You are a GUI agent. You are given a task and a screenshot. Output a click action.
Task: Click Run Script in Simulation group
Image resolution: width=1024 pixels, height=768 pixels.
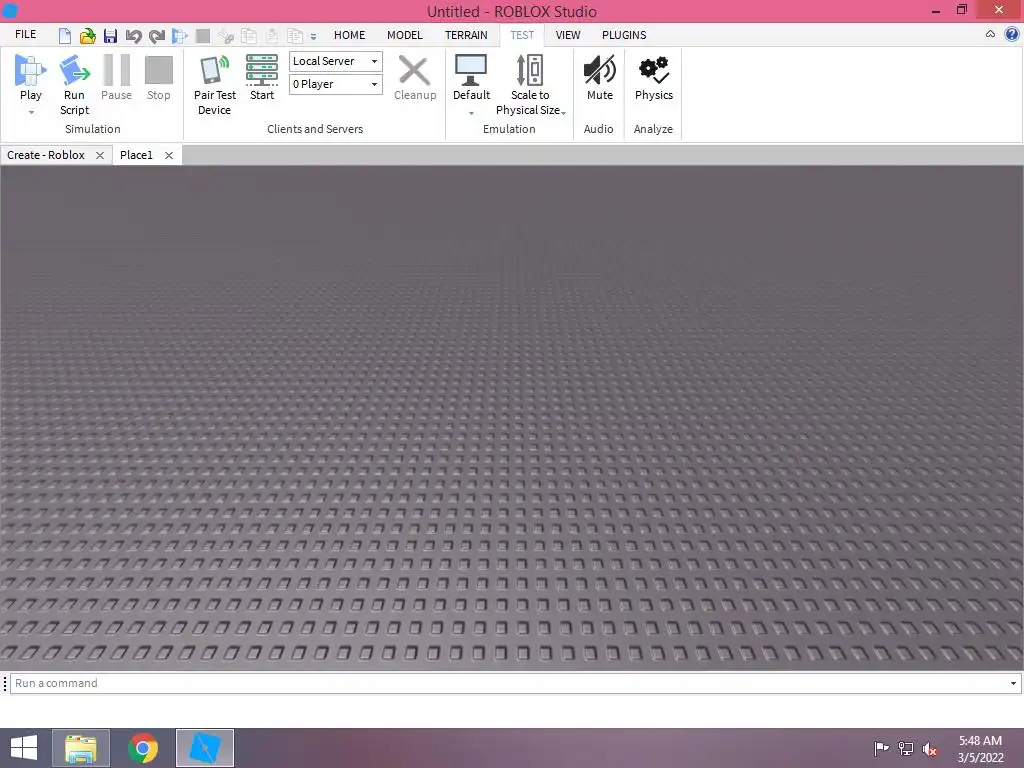coord(74,85)
